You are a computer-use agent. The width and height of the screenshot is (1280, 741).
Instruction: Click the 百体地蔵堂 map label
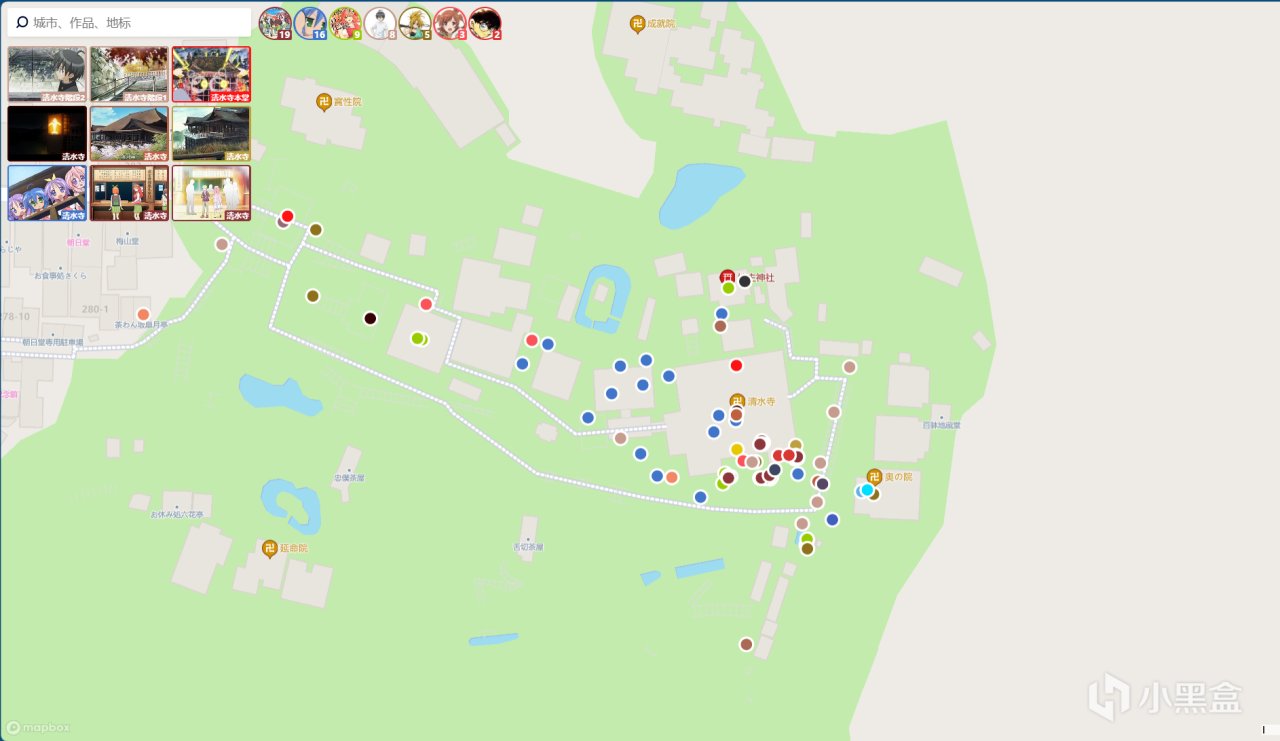click(941, 425)
